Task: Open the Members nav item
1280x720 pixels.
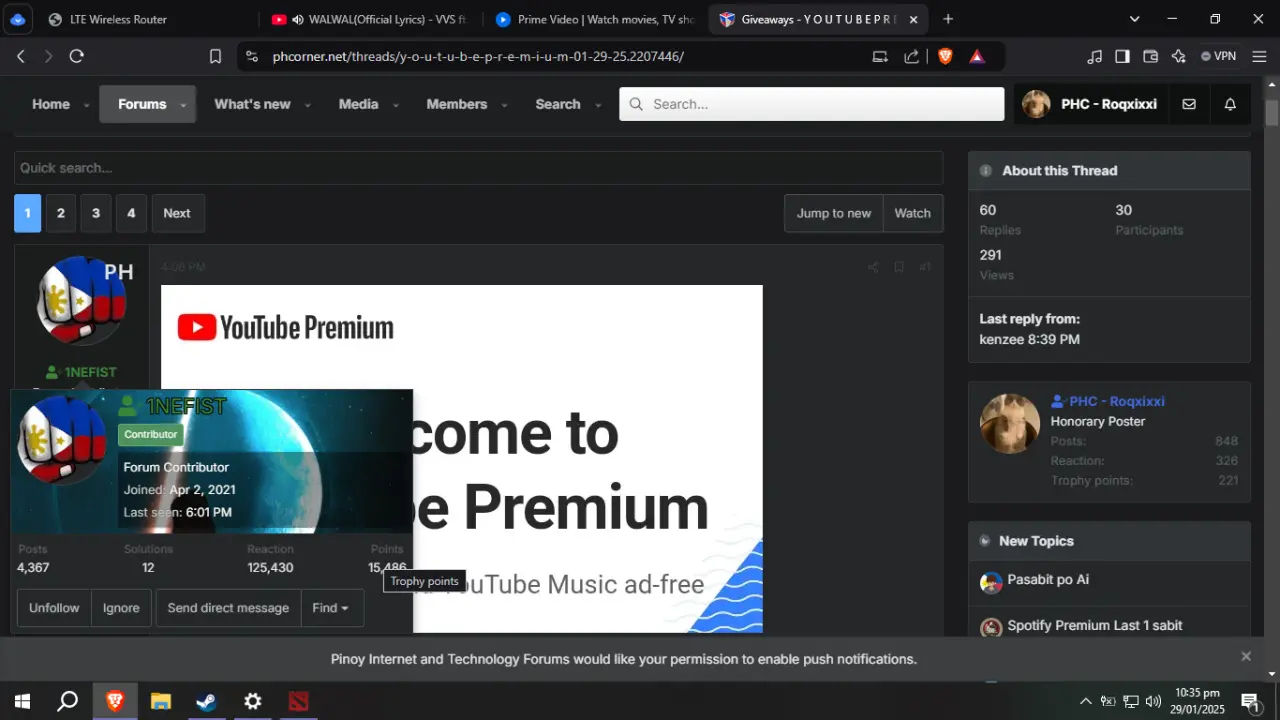Action: pos(457,104)
